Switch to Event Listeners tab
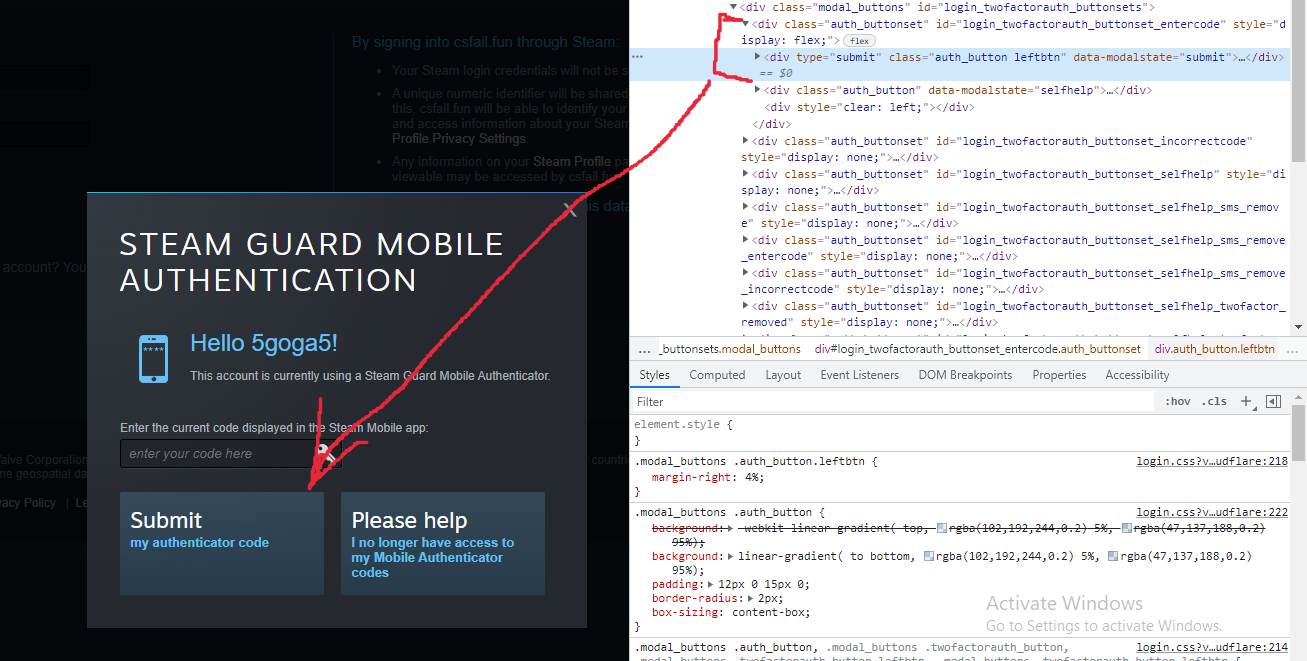This screenshot has width=1307, height=661. 861,375
